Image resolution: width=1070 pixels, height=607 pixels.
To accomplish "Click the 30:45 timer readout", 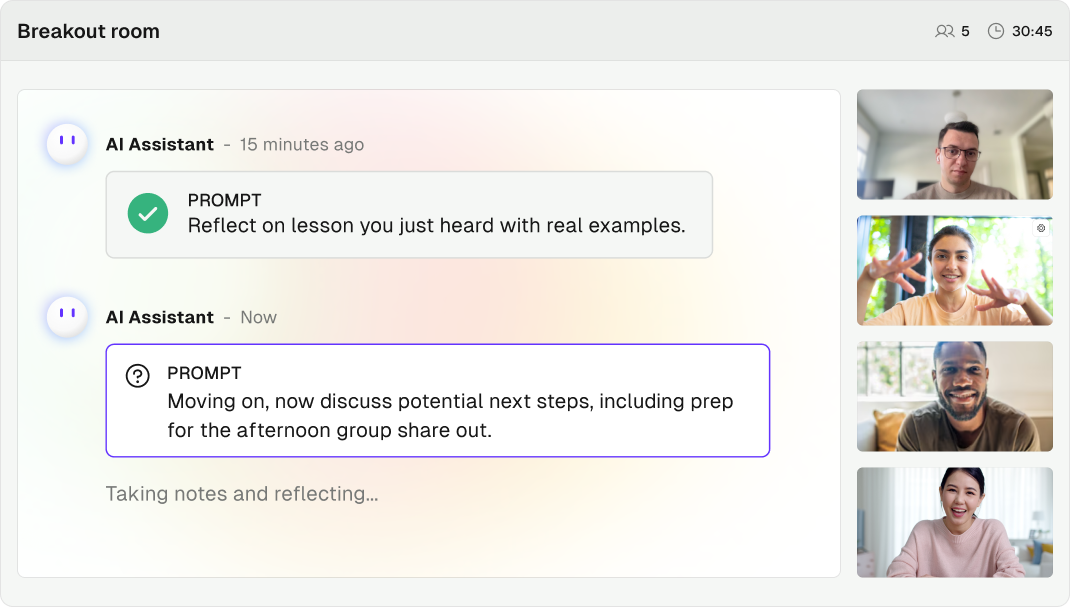I will pos(1032,31).
